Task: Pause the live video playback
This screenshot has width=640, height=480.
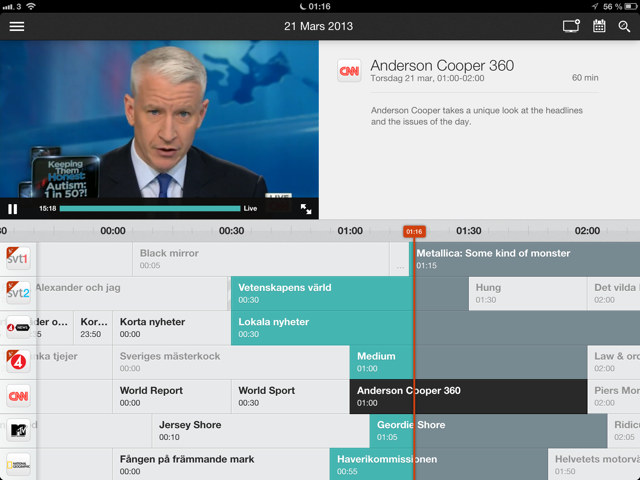Action: click(13, 209)
